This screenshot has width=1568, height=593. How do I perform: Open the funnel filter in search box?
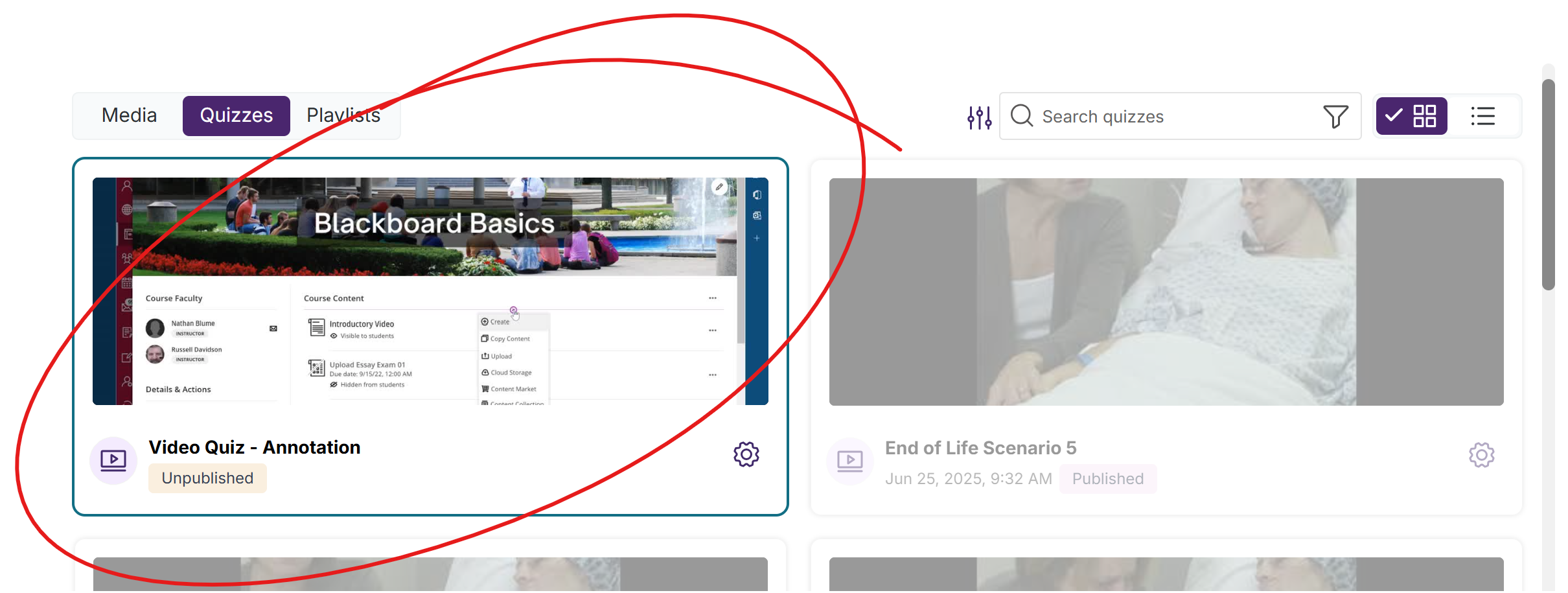pyautogui.click(x=1335, y=116)
